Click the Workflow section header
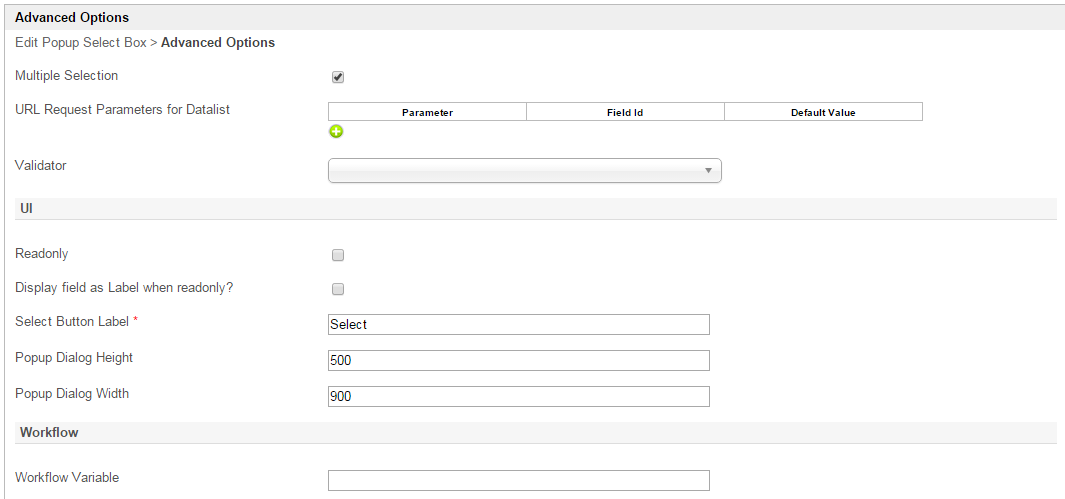This screenshot has height=499, width=1065. coord(49,433)
